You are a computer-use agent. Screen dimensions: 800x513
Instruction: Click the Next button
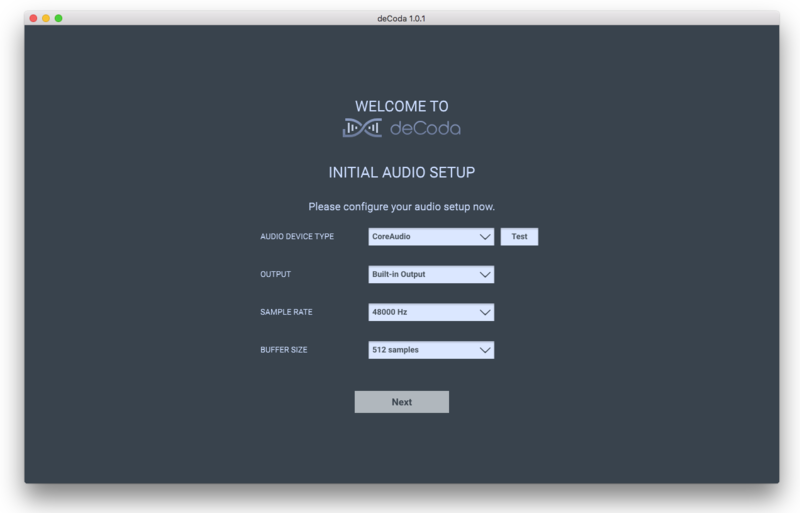(402, 402)
